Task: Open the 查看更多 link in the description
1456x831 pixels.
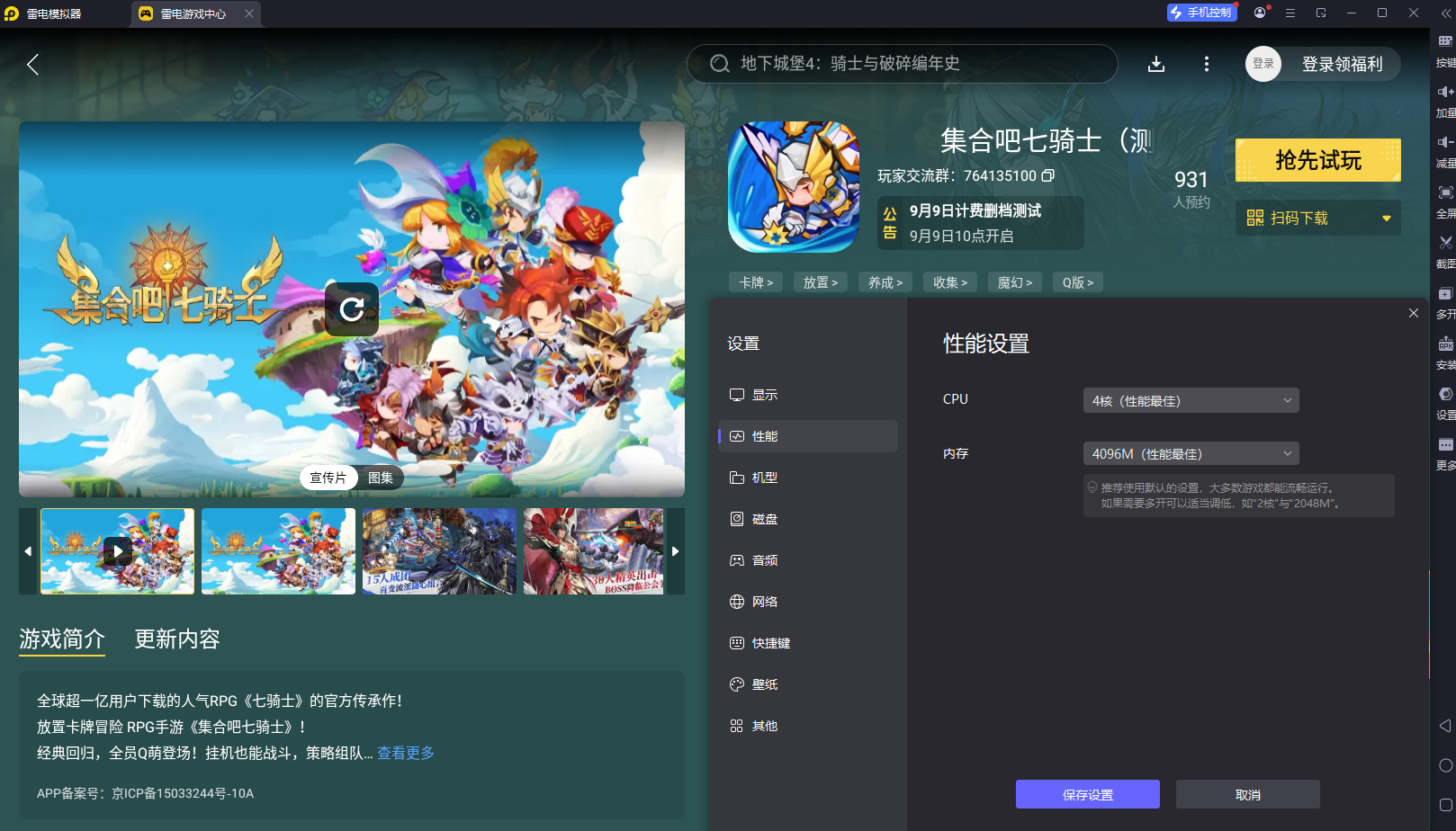Action: (406, 753)
